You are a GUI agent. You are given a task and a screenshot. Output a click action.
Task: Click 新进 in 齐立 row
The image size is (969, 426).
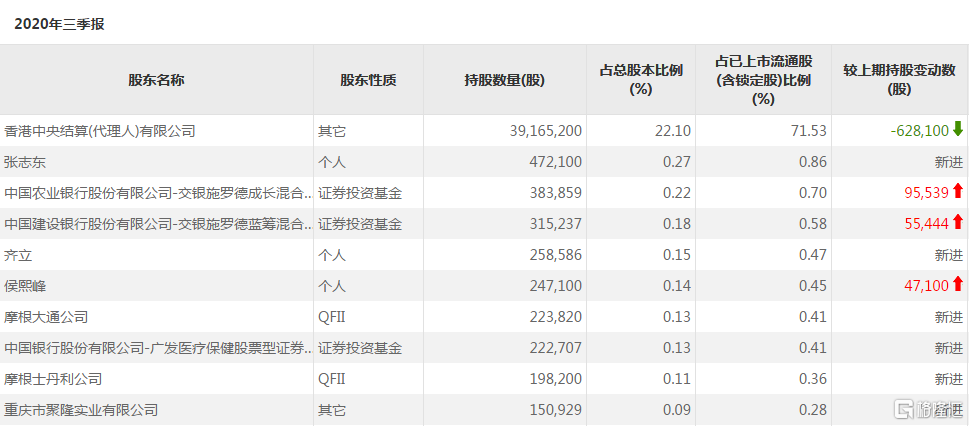949,255
